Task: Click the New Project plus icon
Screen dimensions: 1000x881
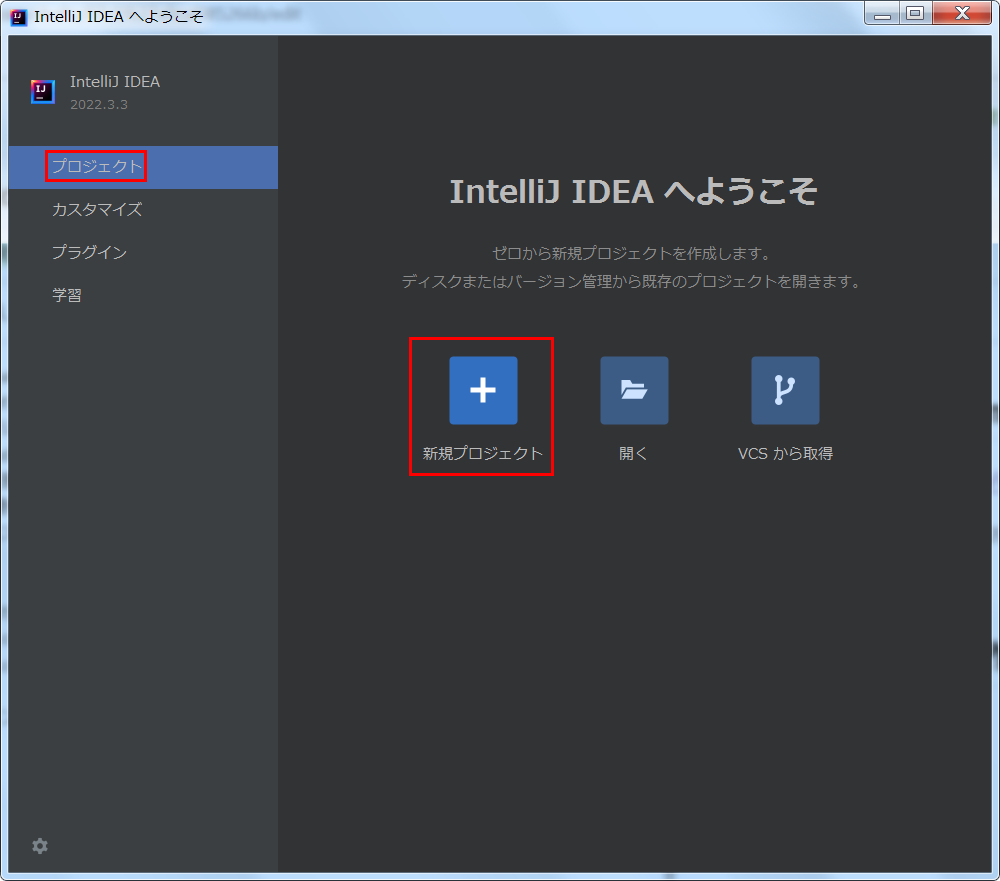Action: tap(483, 390)
